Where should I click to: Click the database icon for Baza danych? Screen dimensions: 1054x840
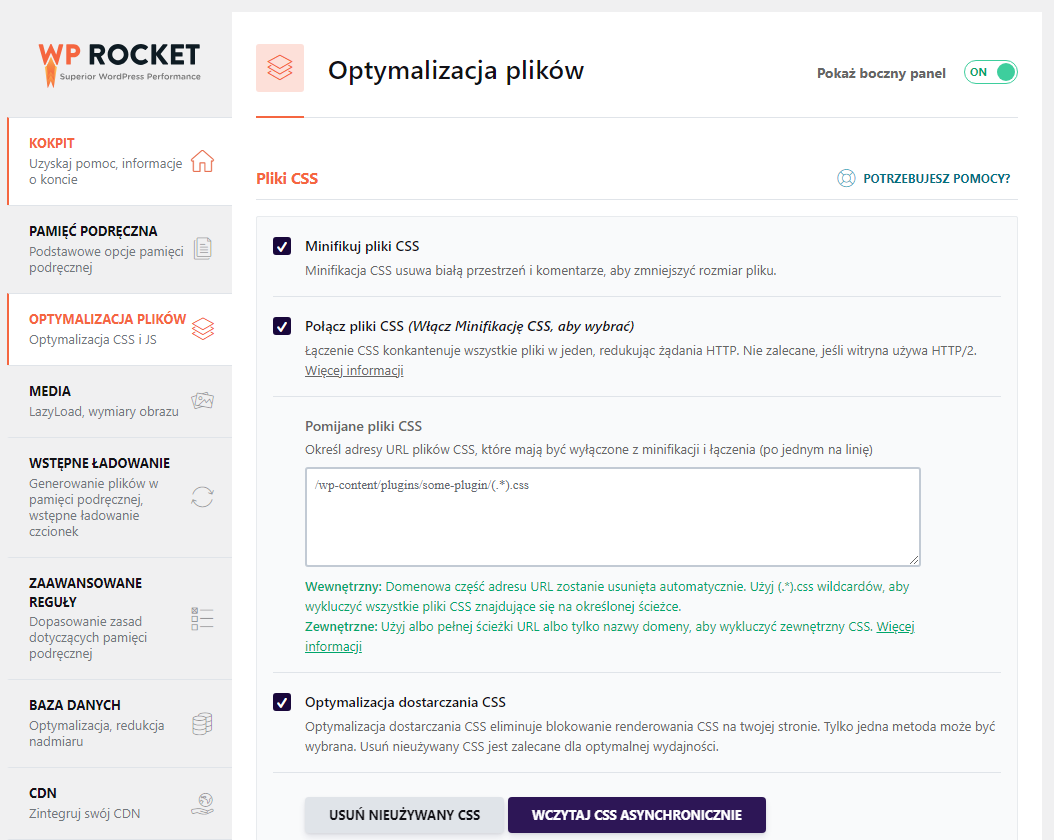click(x=202, y=723)
